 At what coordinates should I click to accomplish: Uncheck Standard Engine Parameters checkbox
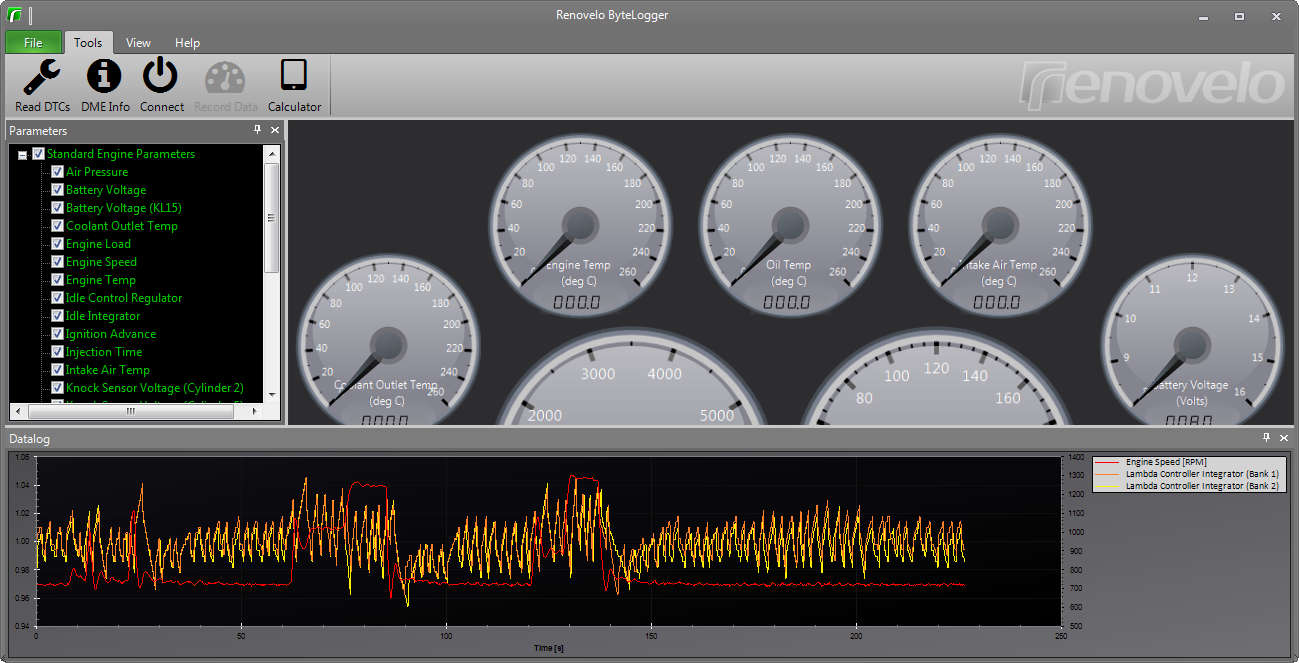pyautogui.click(x=38, y=154)
